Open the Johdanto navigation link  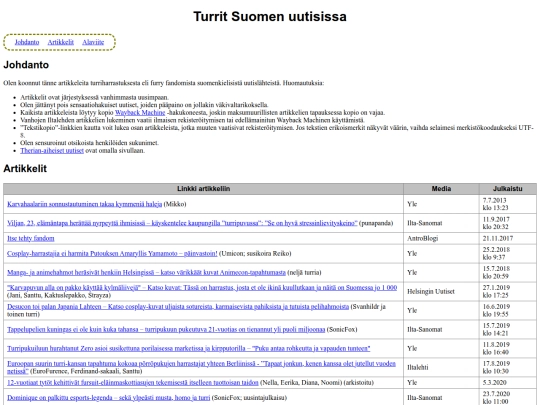point(27,42)
